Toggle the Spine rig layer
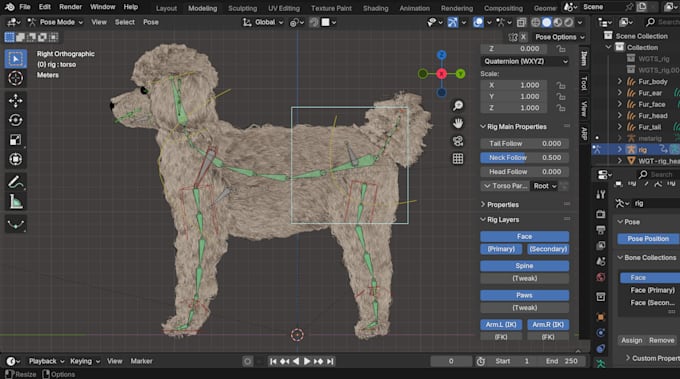680x379 pixels. [524, 266]
